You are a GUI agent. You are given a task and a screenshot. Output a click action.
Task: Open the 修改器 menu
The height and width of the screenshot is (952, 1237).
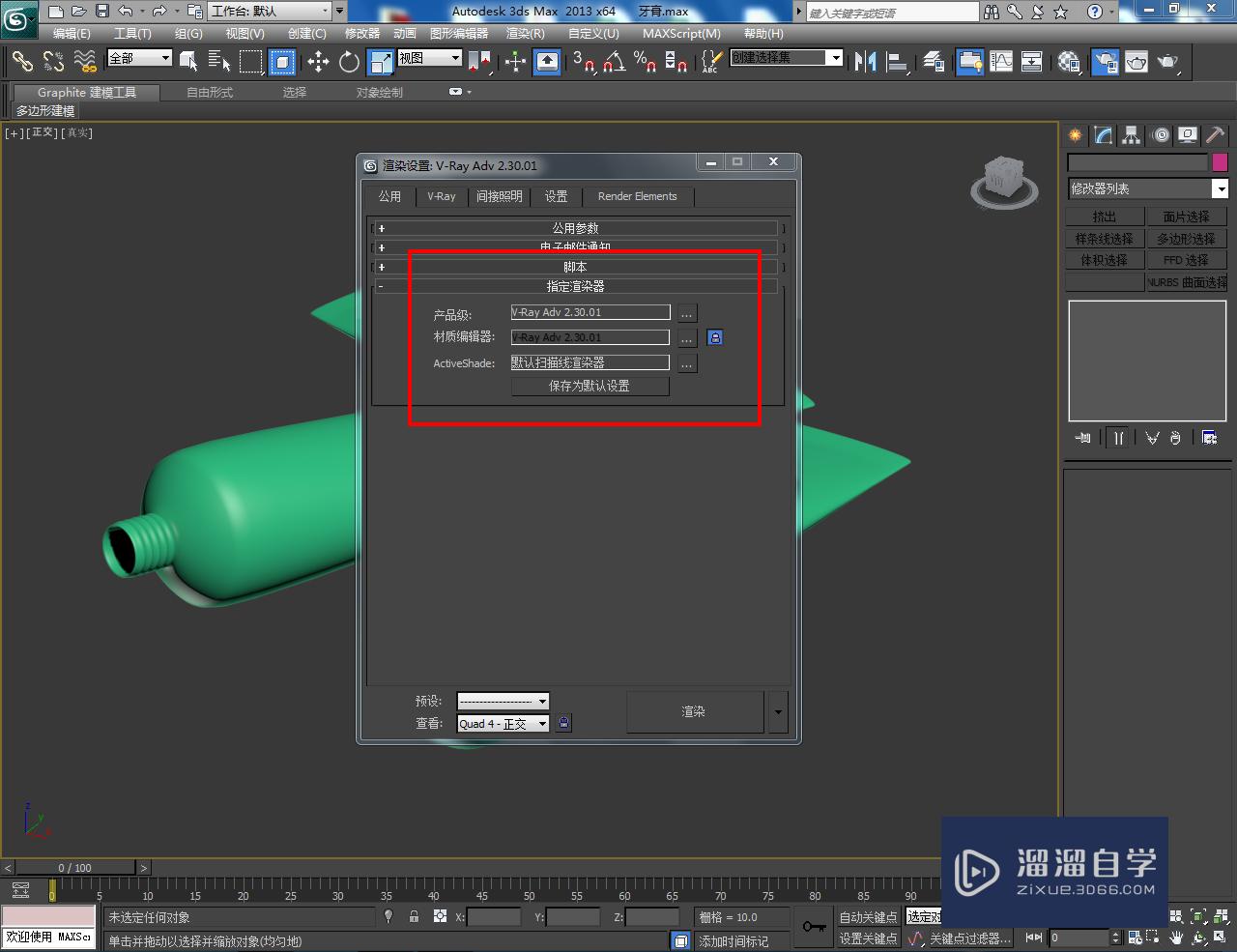[362, 33]
